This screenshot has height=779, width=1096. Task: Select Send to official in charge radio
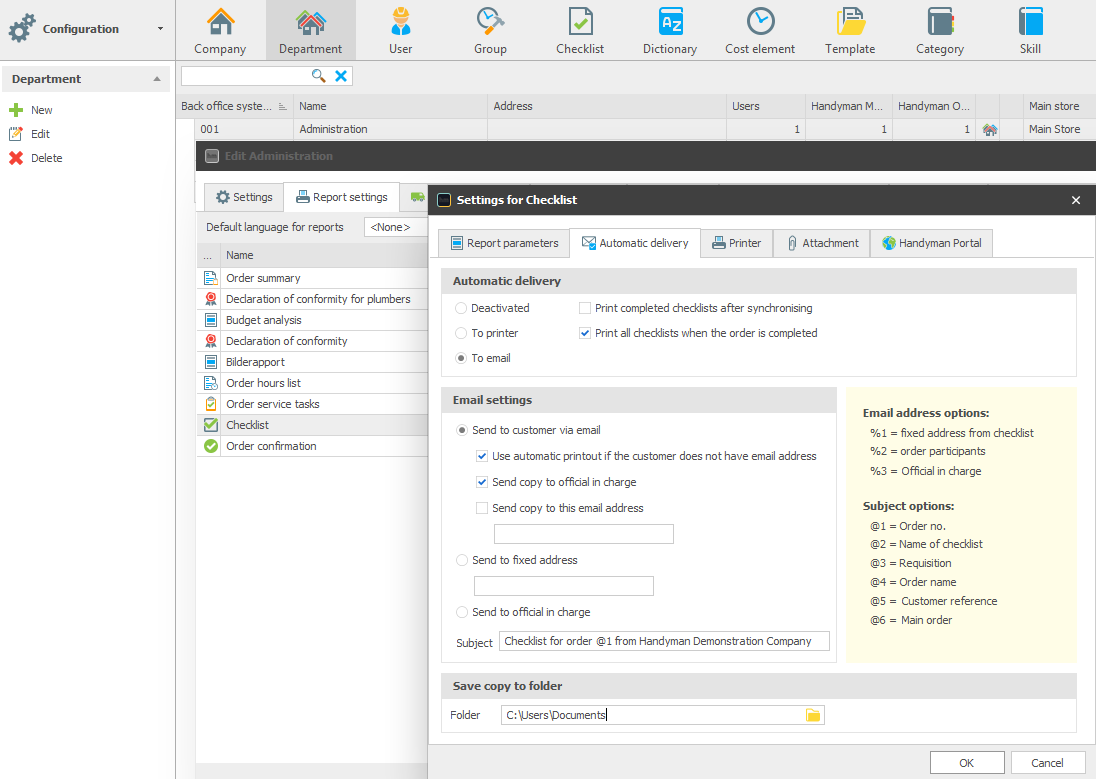coord(461,612)
